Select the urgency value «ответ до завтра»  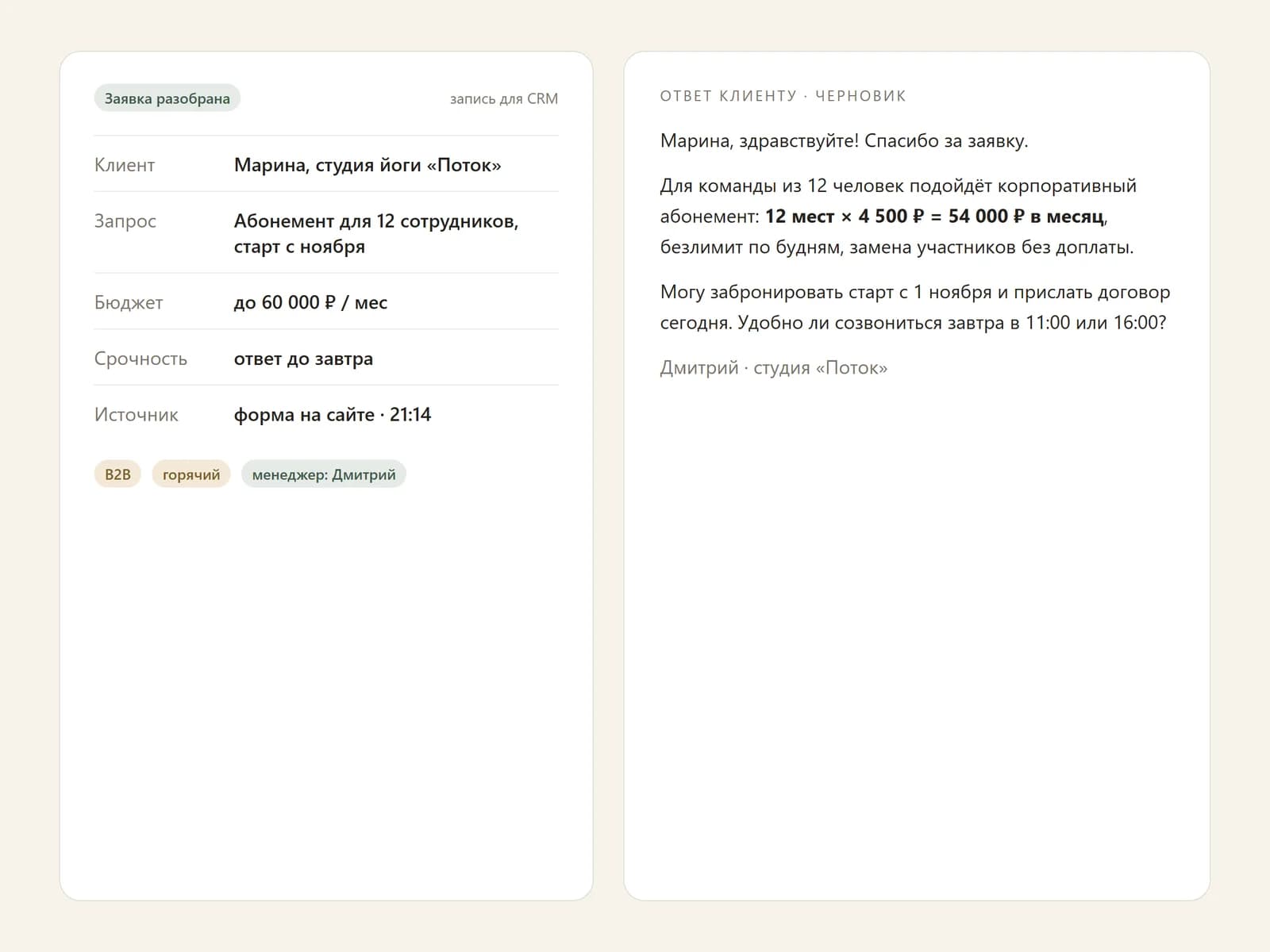tap(303, 359)
